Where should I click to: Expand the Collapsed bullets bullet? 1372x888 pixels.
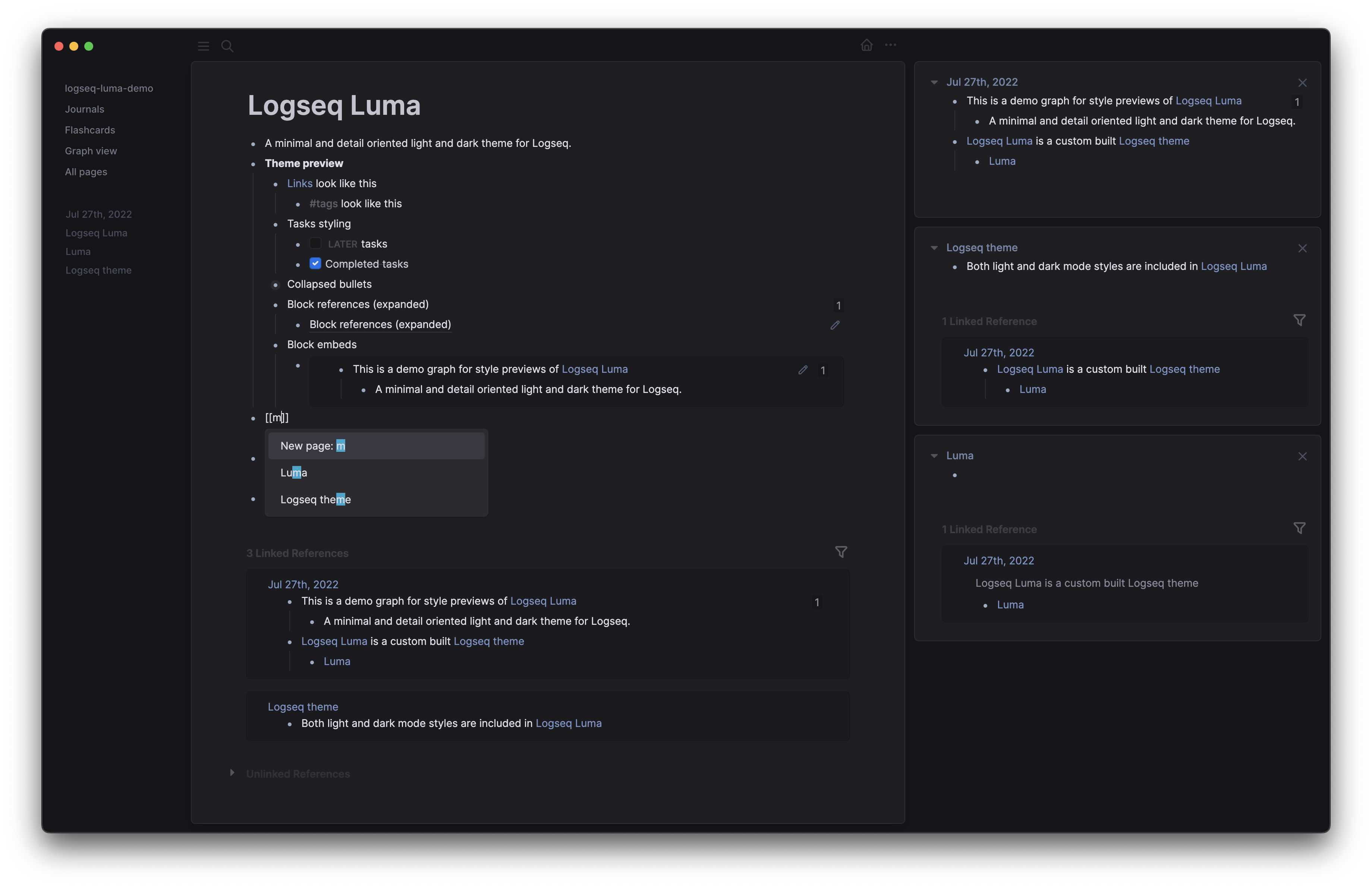click(x=276, y=285)
